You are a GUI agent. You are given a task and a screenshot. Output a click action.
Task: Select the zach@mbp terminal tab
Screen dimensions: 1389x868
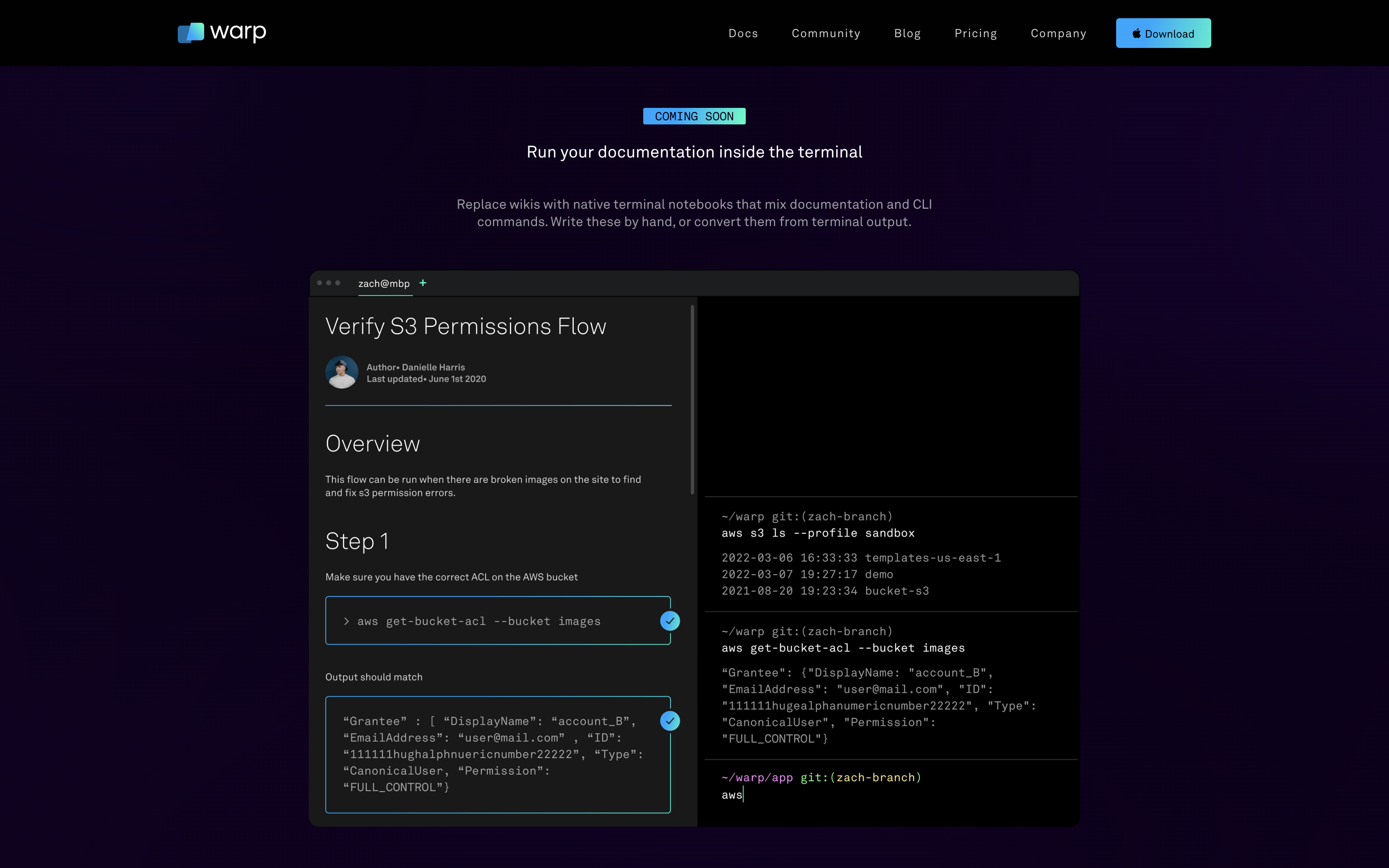click(x=384, y=284)
